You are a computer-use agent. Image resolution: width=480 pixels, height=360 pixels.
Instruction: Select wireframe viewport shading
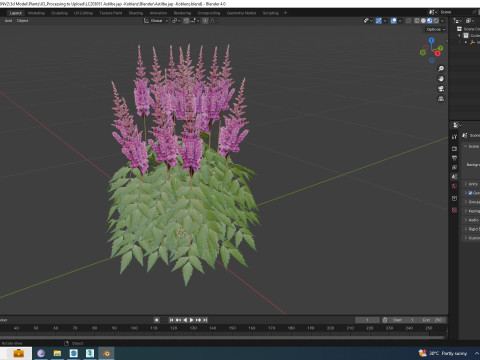pos(417,21)
